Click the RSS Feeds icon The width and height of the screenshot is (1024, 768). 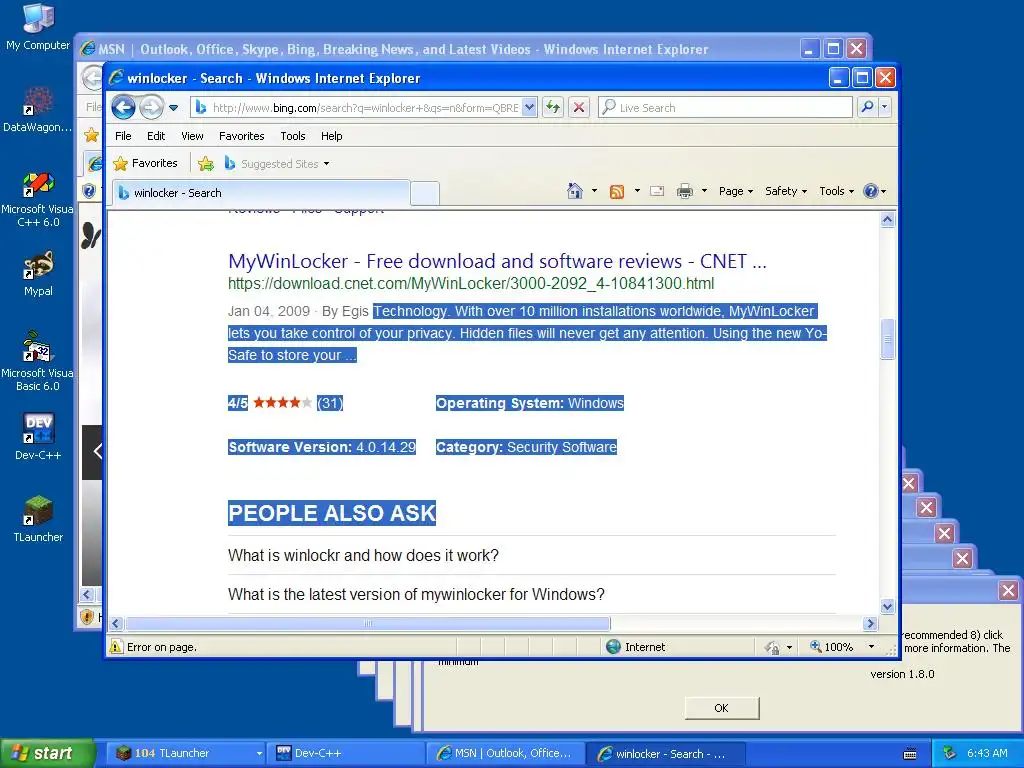click(616, 191)
